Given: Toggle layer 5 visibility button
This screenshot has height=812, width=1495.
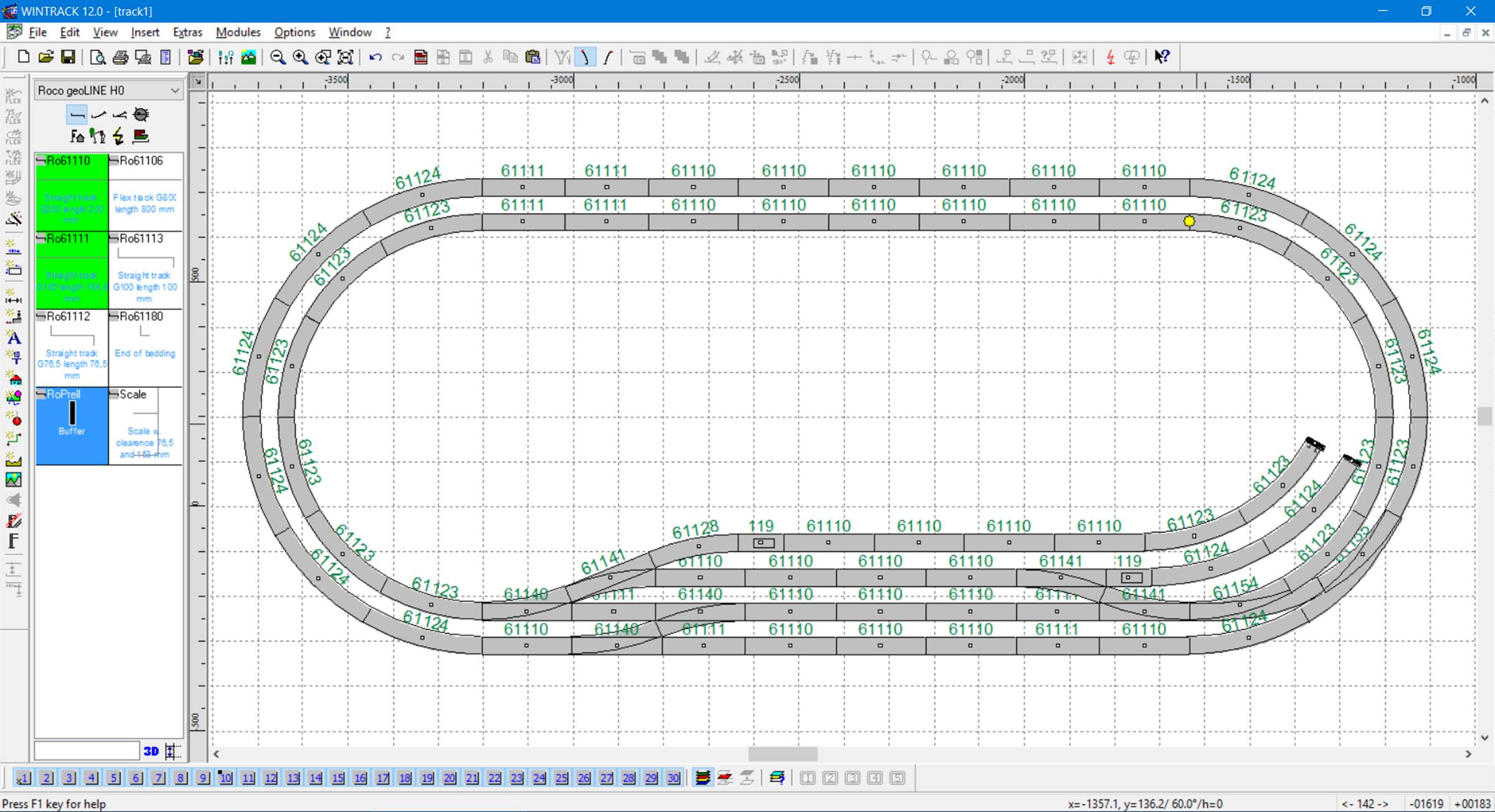Looking at the screenshot, I should tap(113, 778).
